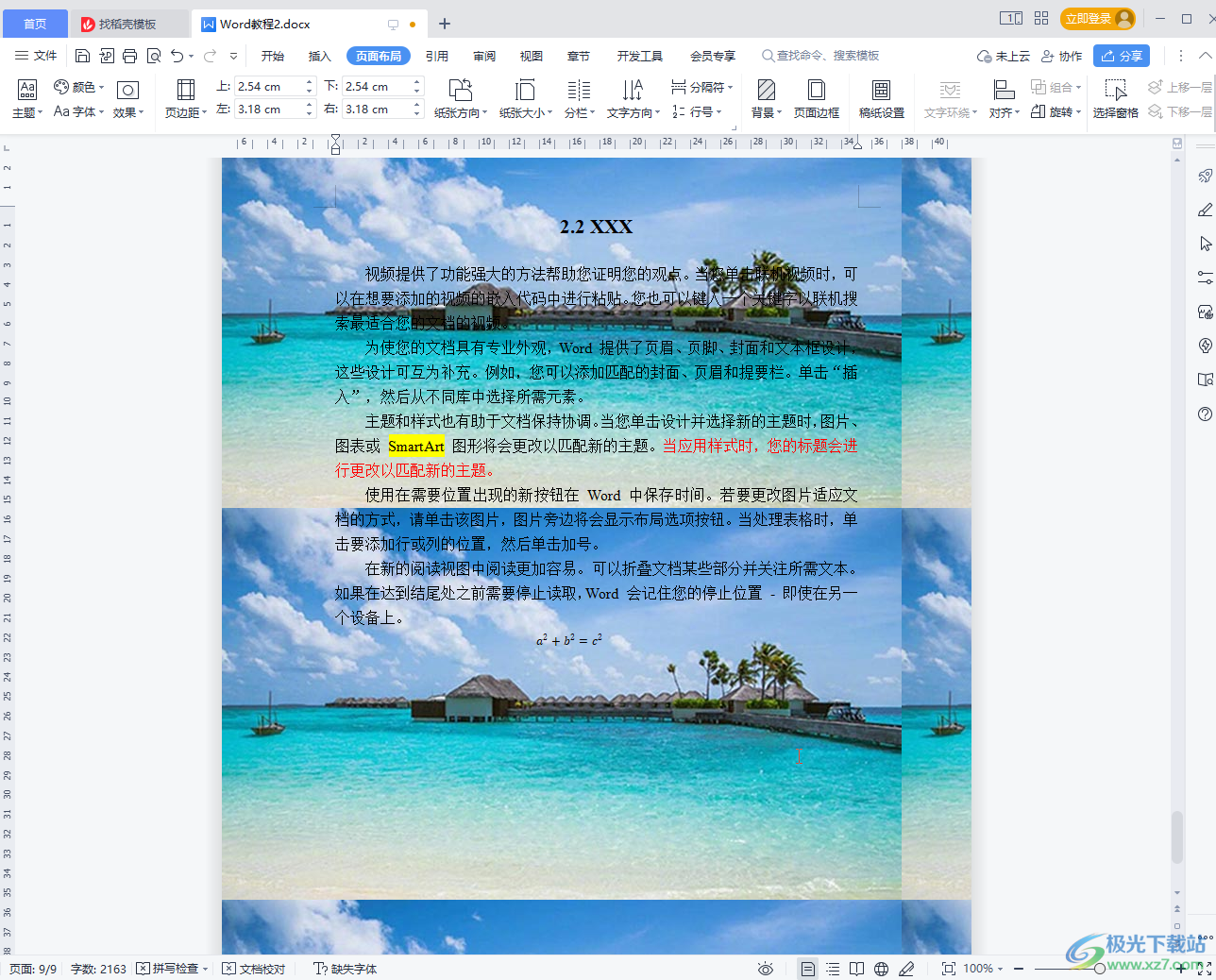Open 文字方向 (text direction) options
This screenshot has height=980, width=1216.
click(x=633, y=99)
